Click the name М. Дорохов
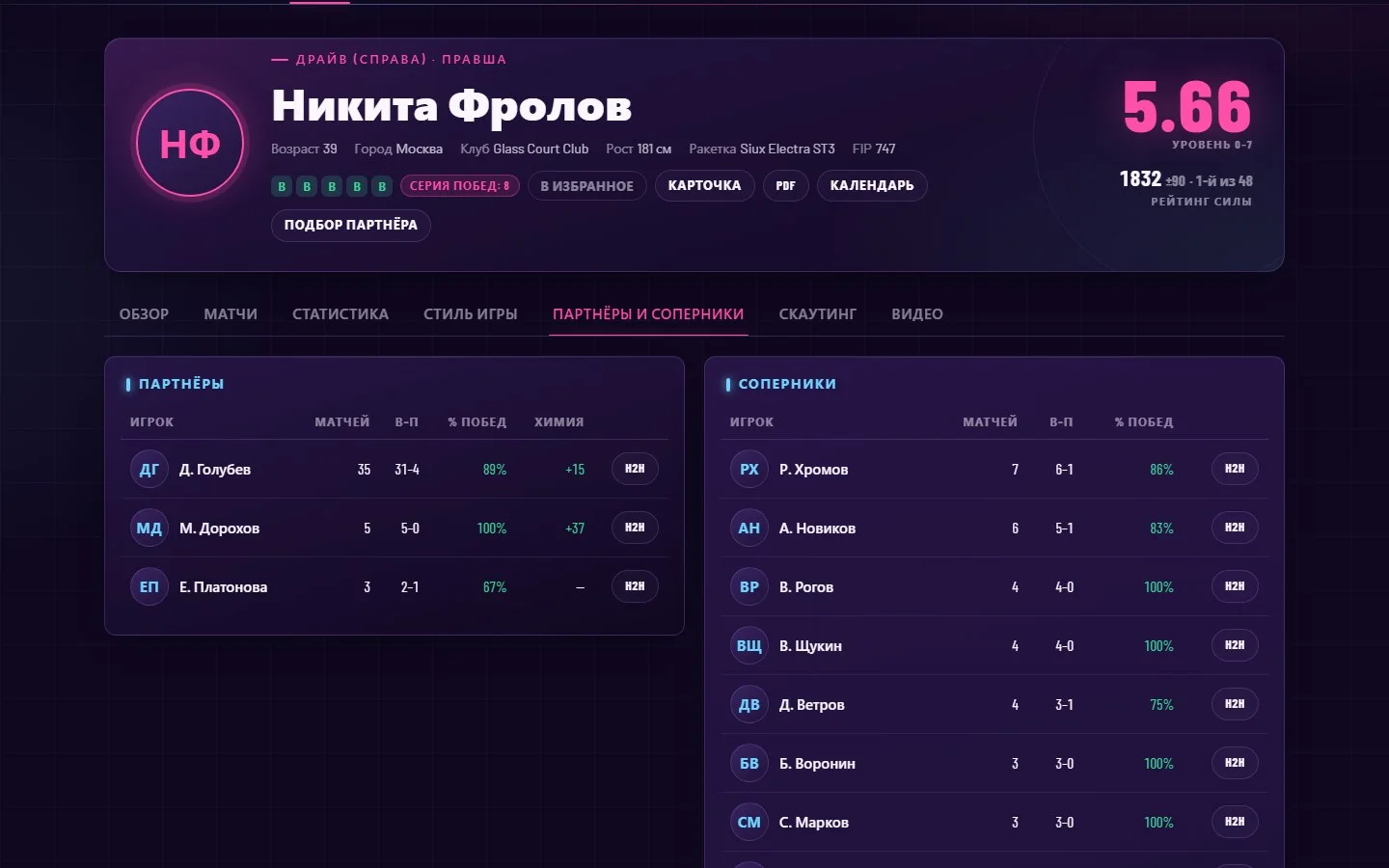The image size is (1389, 868). click(x=219, y=529)
